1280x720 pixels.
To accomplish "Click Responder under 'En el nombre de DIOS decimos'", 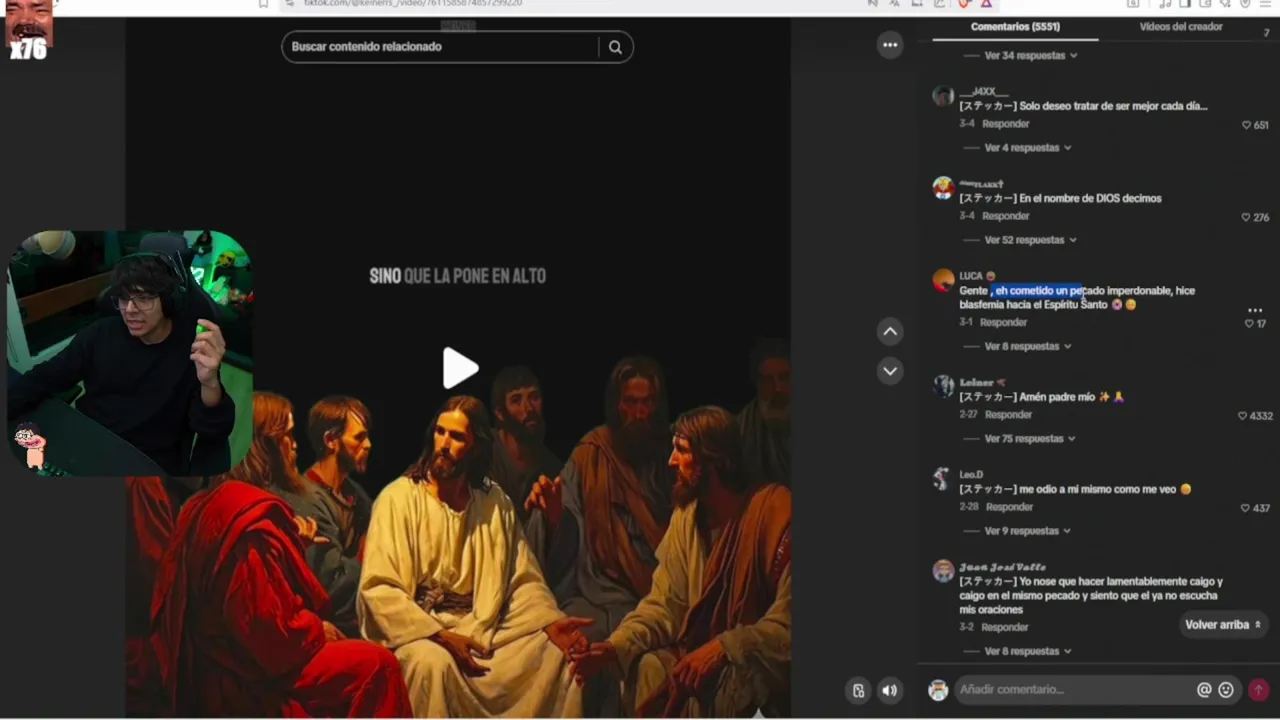I will click(1005, 216).
